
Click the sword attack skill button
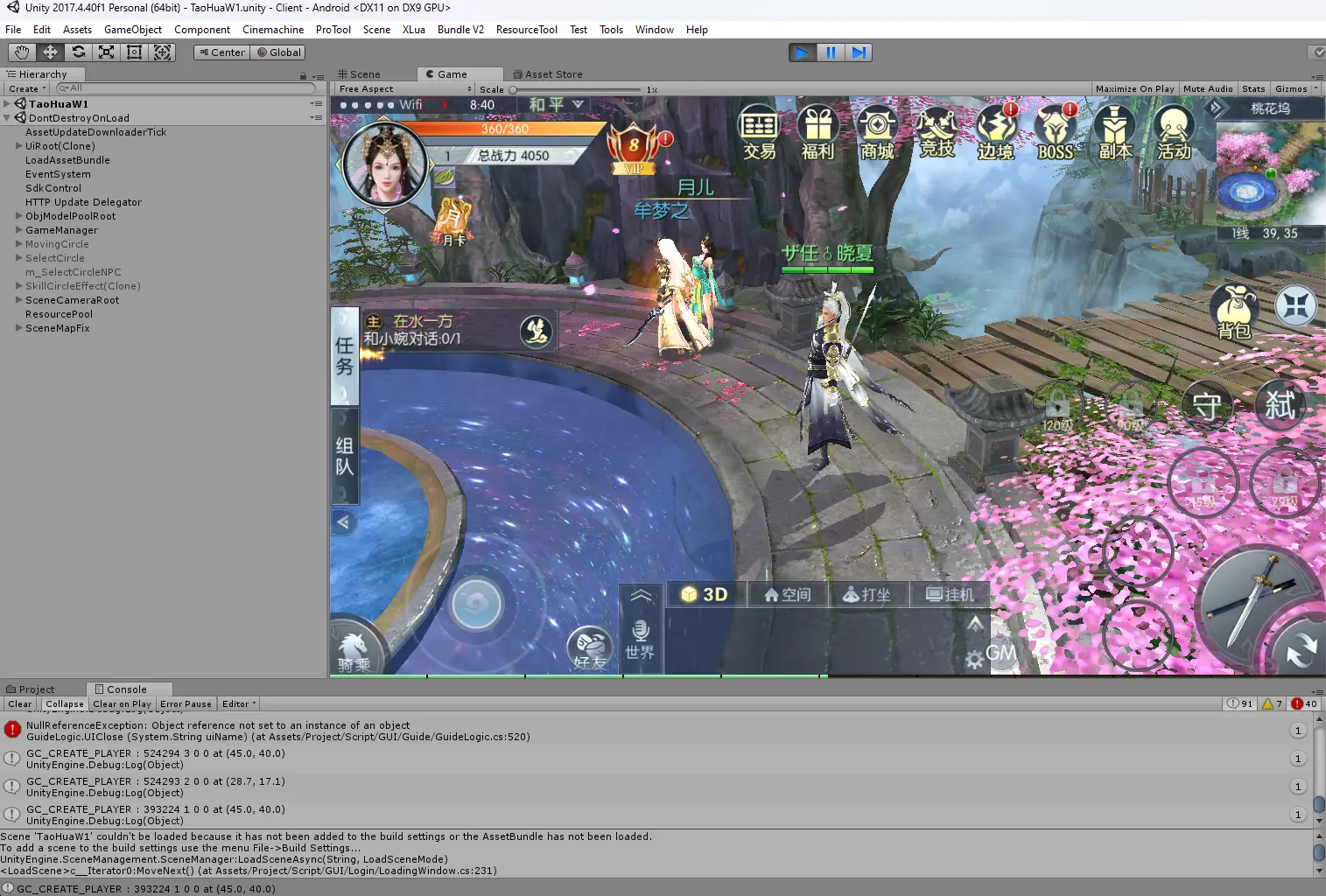point(1260,607)
